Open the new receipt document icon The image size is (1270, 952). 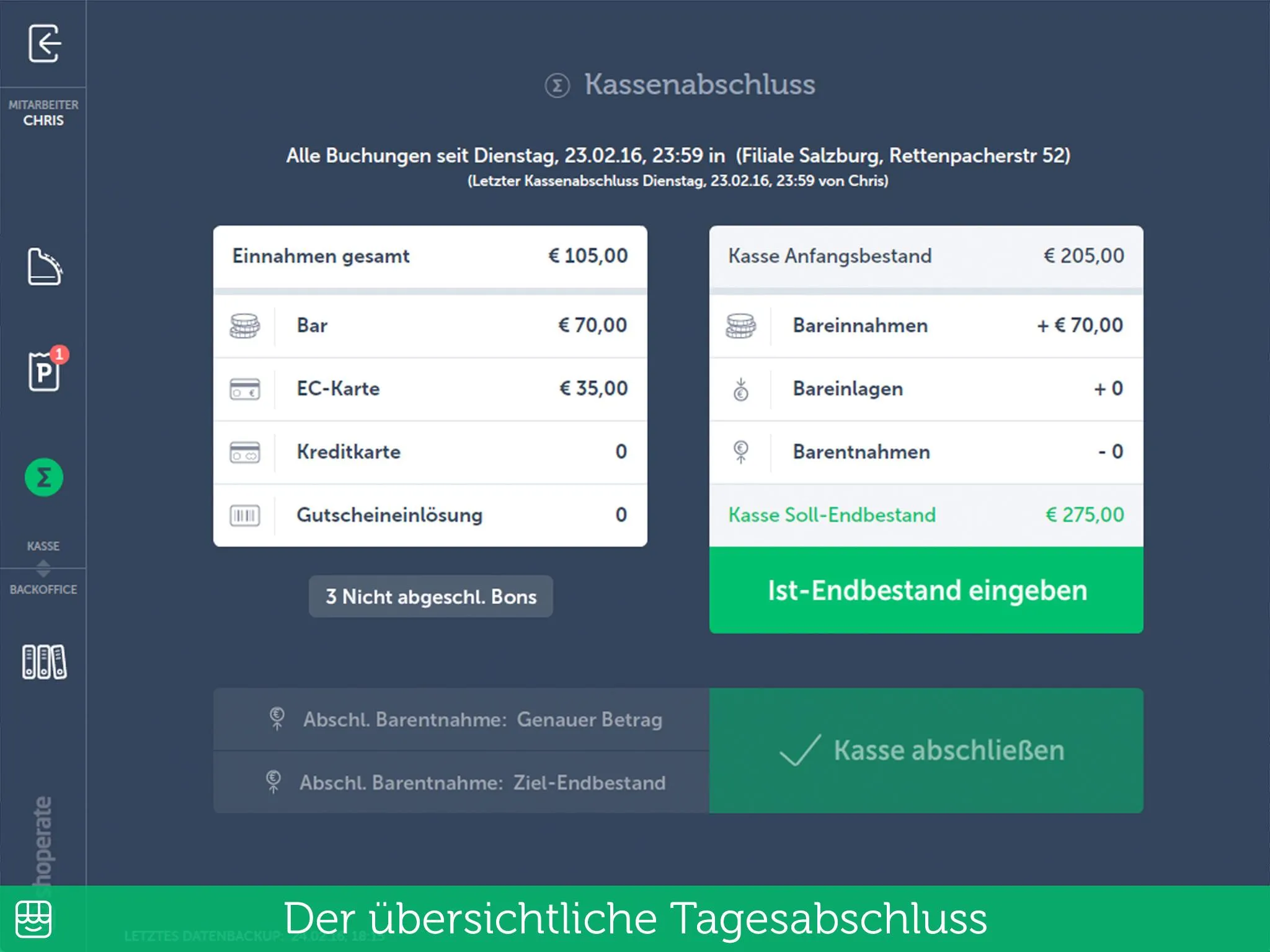[45, 267]
